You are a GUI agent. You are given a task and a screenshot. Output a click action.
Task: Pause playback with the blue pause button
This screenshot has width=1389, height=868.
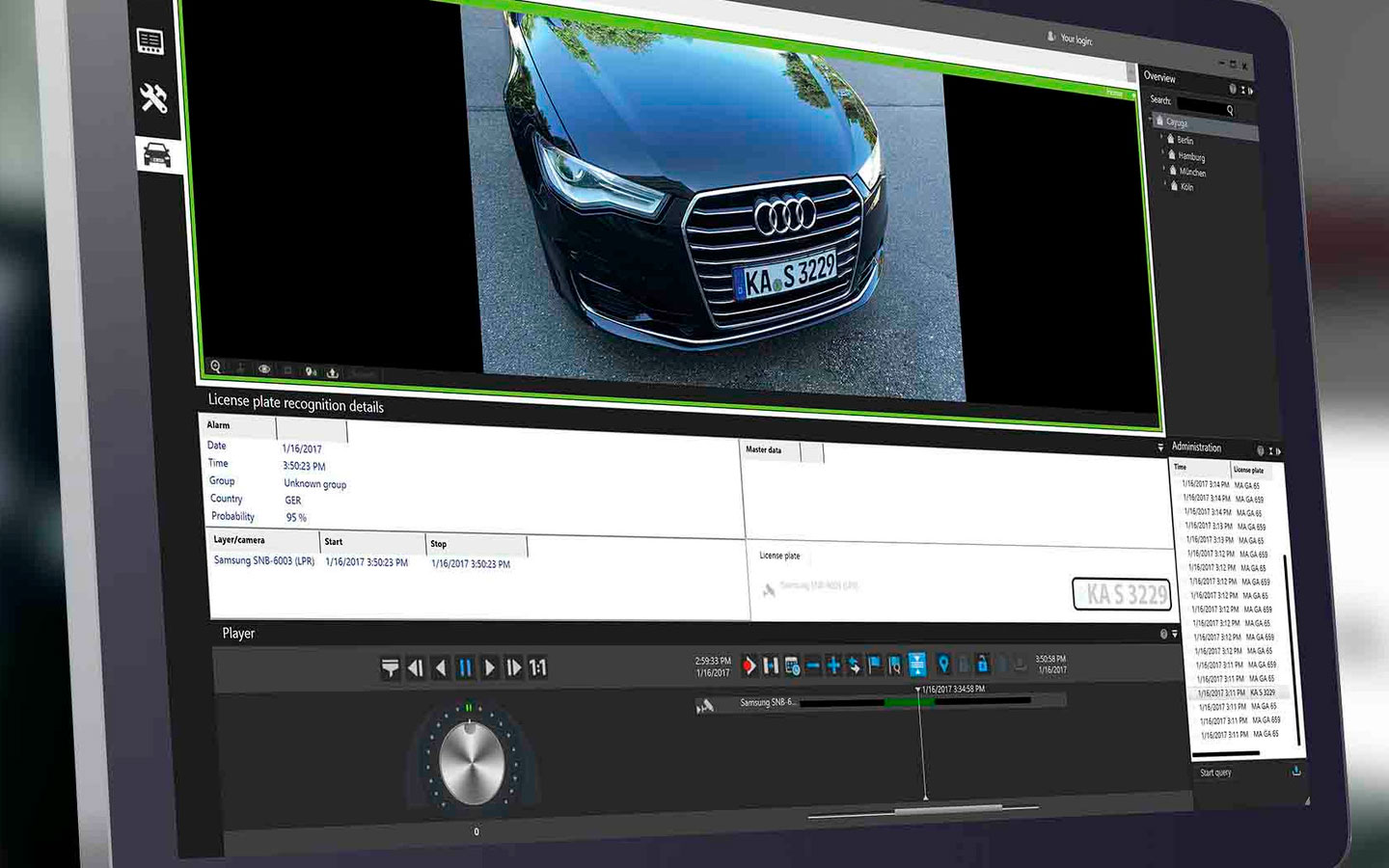(466, 667)
